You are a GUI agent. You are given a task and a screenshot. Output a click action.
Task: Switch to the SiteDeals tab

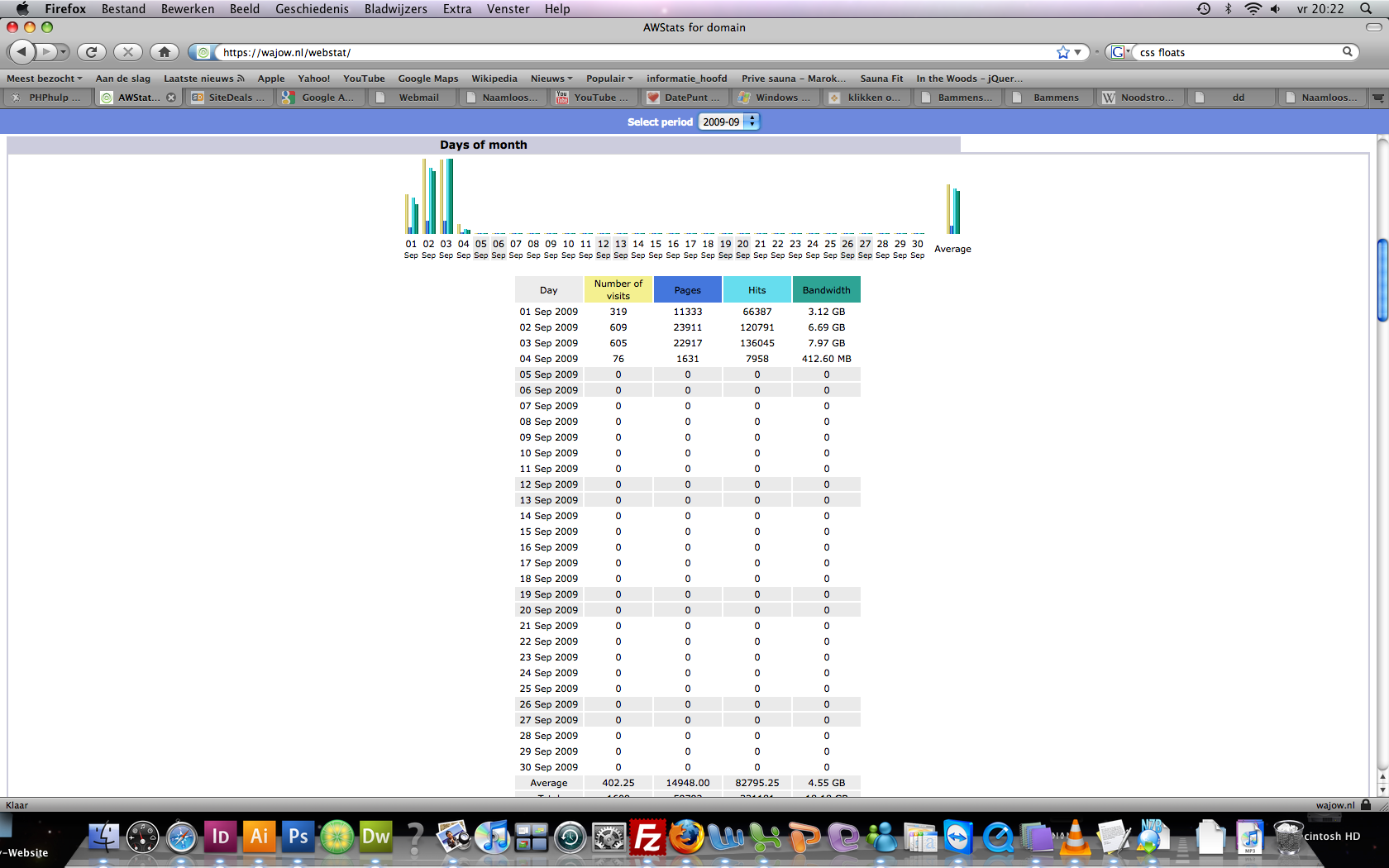tap(230, 98)
